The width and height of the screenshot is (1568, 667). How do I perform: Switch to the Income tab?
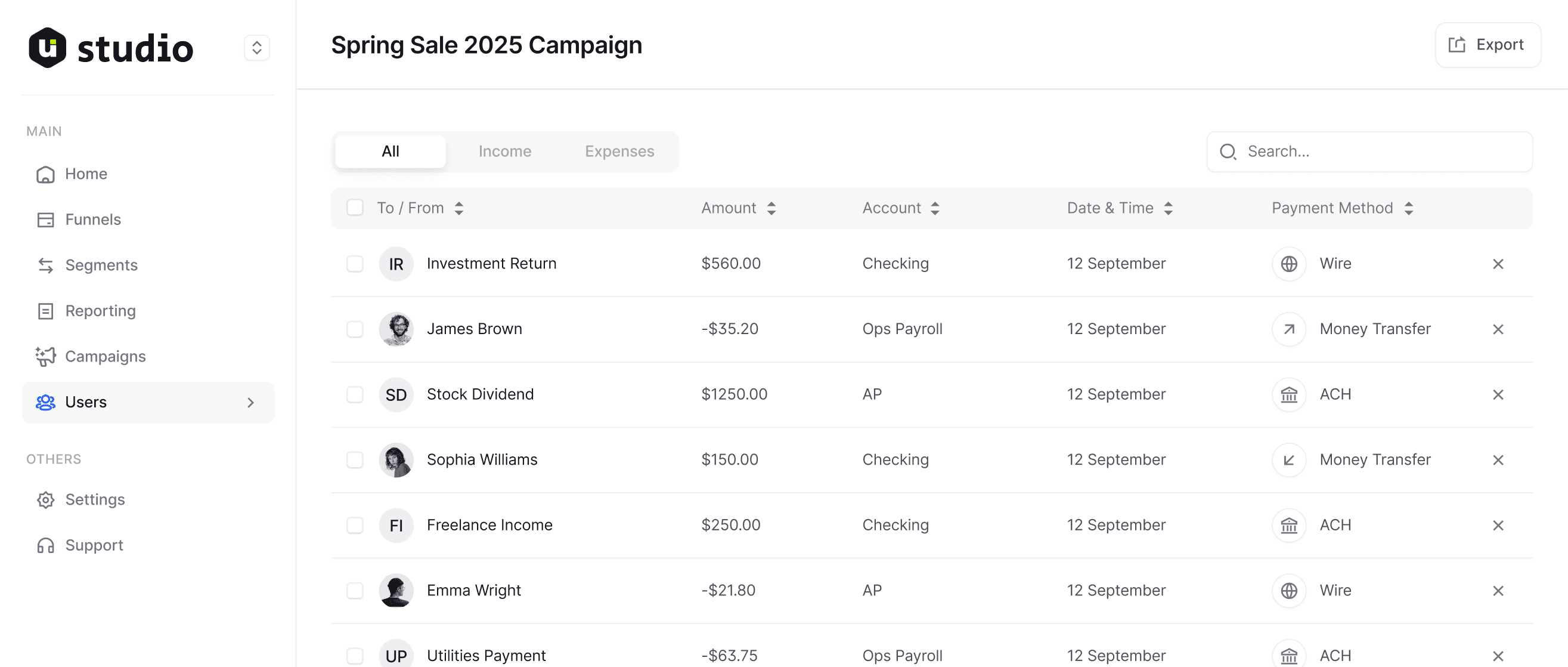point(504,151)
